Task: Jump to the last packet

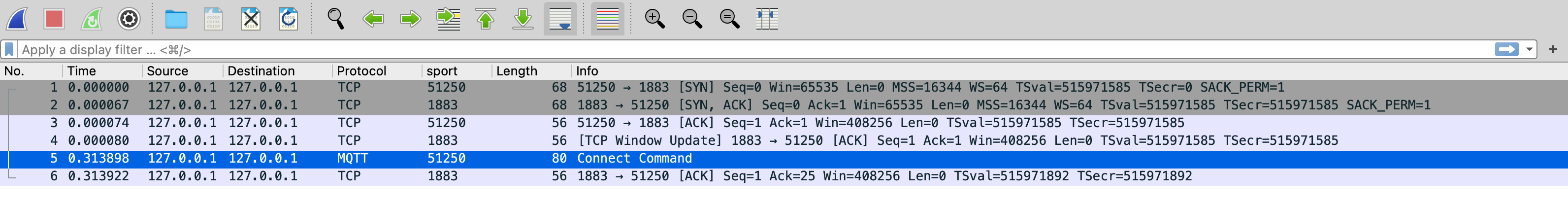Action: (523, 19)
